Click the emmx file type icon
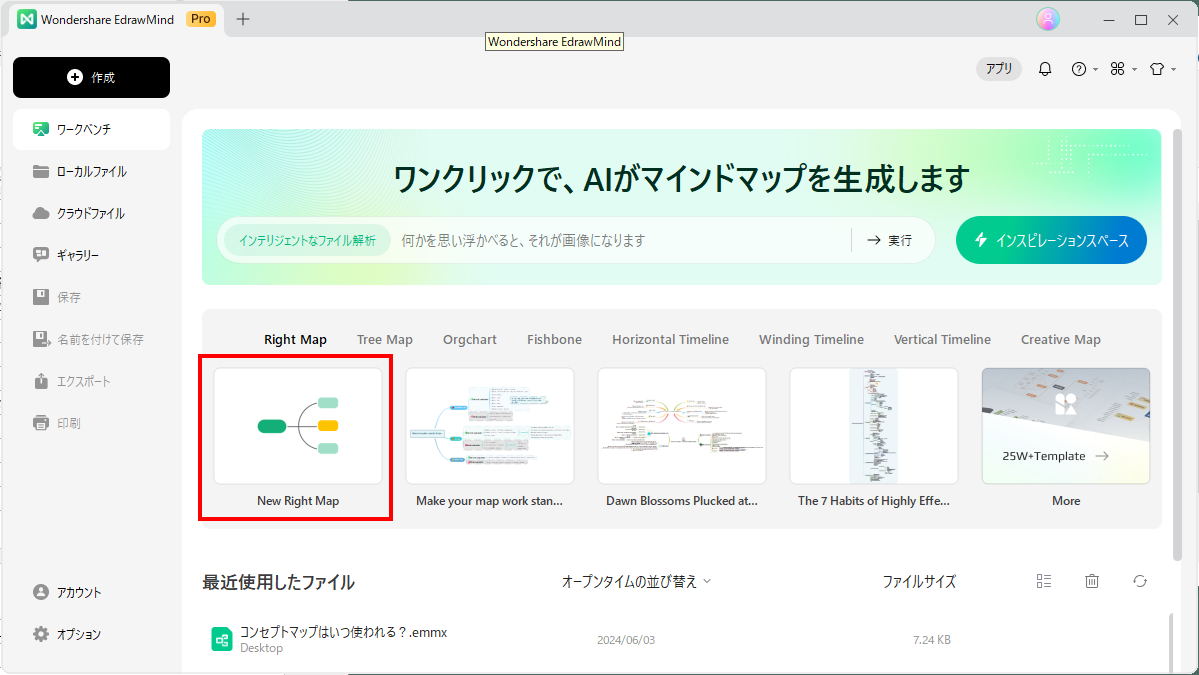 (222, 639)
